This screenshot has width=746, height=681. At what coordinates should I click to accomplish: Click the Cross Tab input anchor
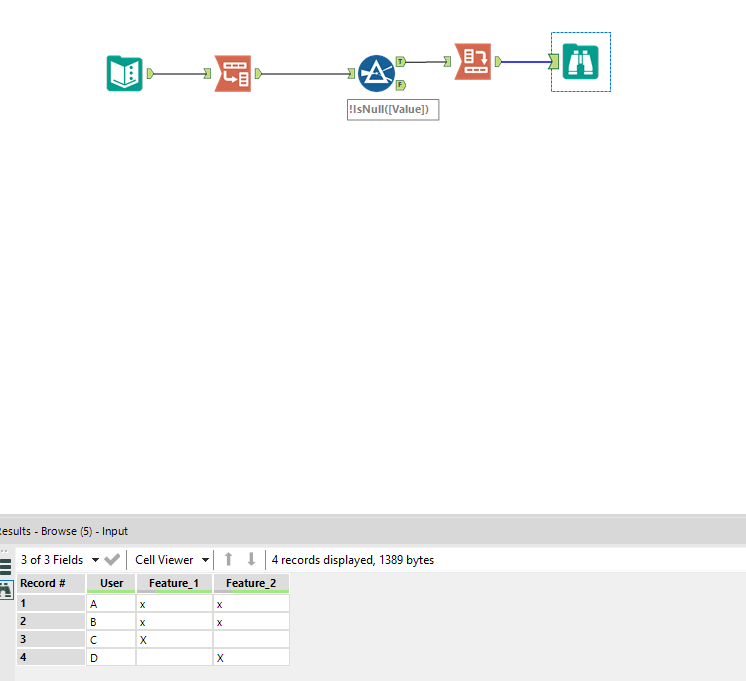point(447,61)
